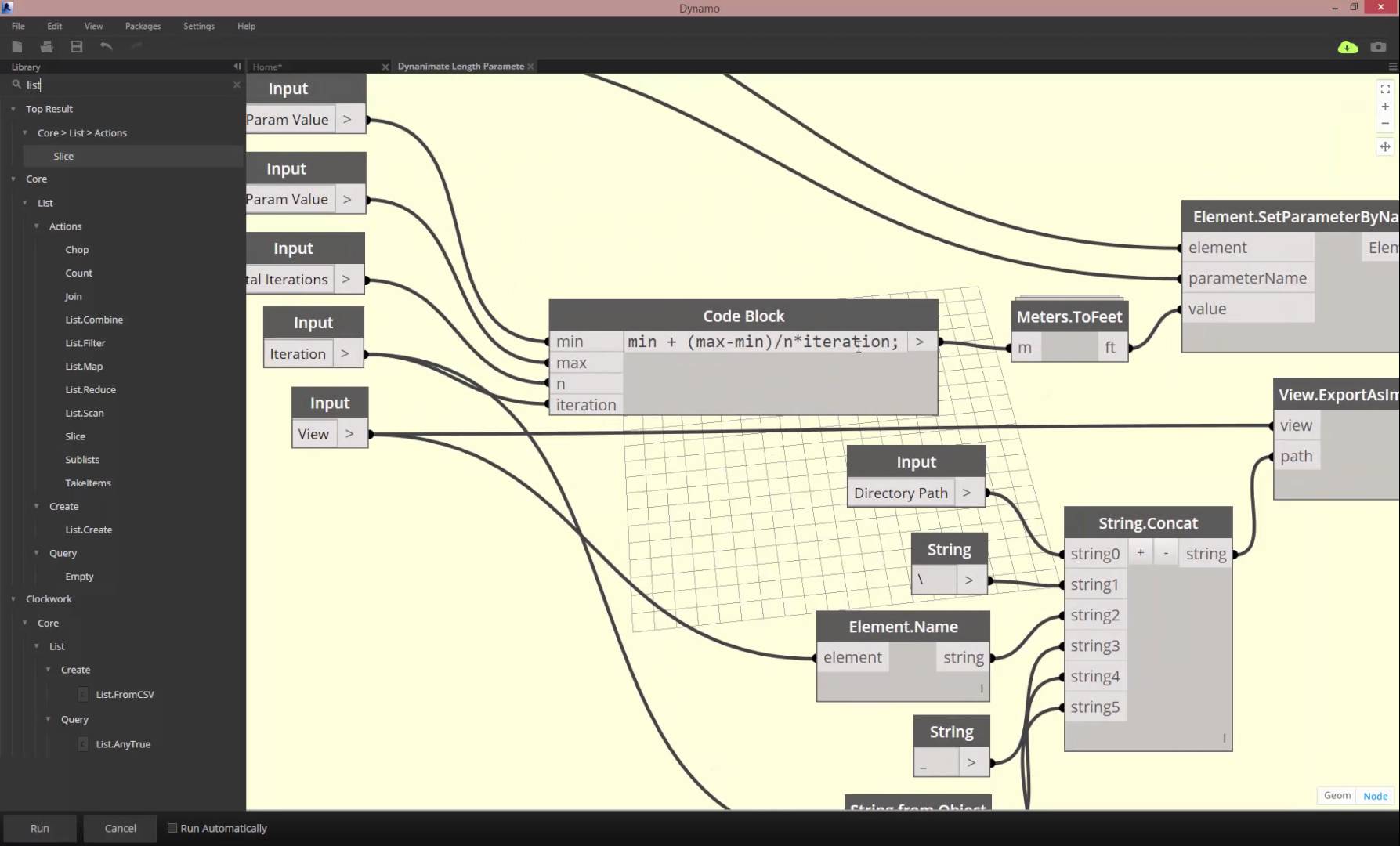Undo the last action with the Undo arrow
Image resolution: width=1400 pixels, height=846 pixels.
coord(107,46)
